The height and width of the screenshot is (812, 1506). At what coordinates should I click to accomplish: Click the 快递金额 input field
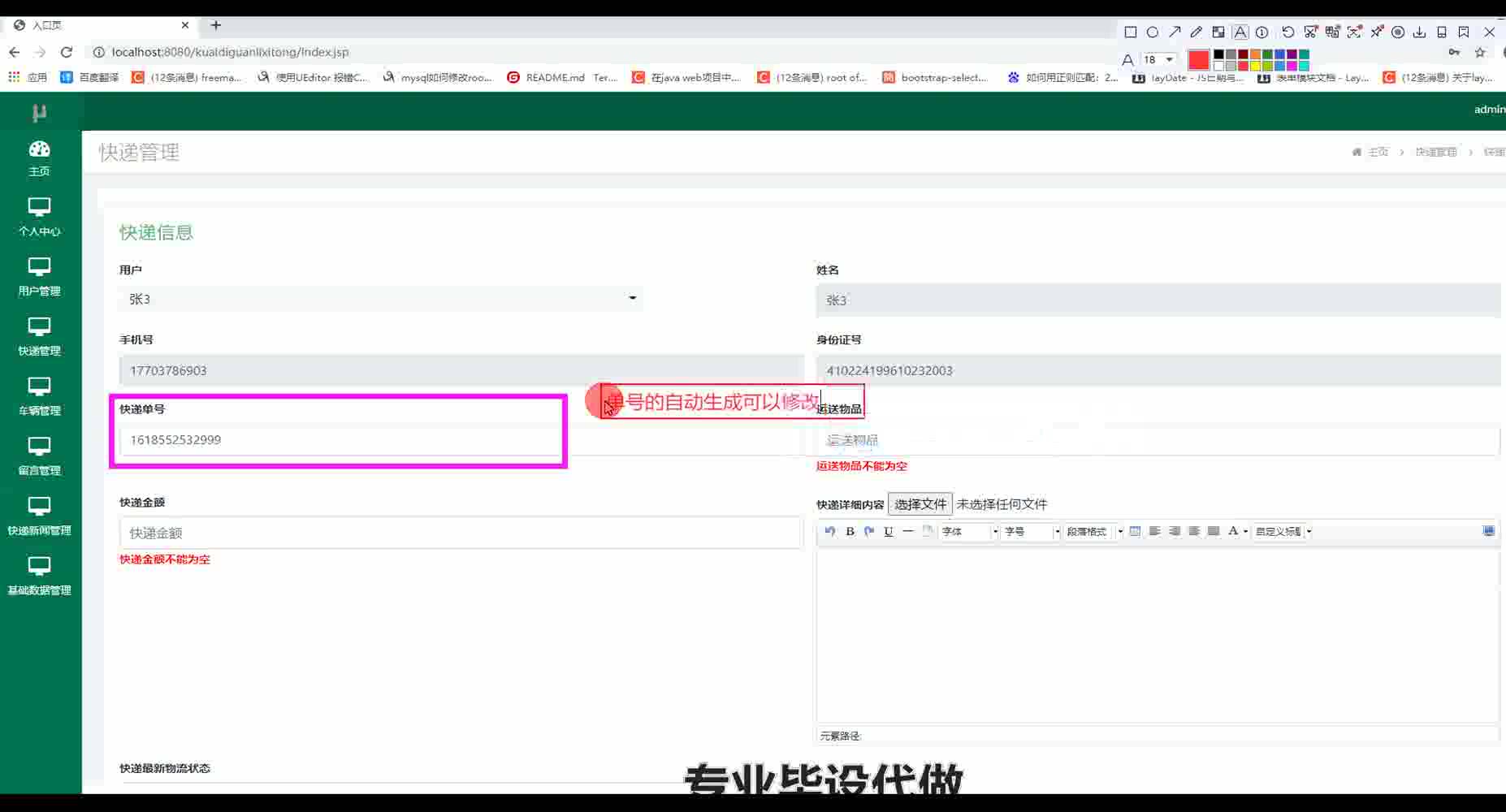[461, 533]
